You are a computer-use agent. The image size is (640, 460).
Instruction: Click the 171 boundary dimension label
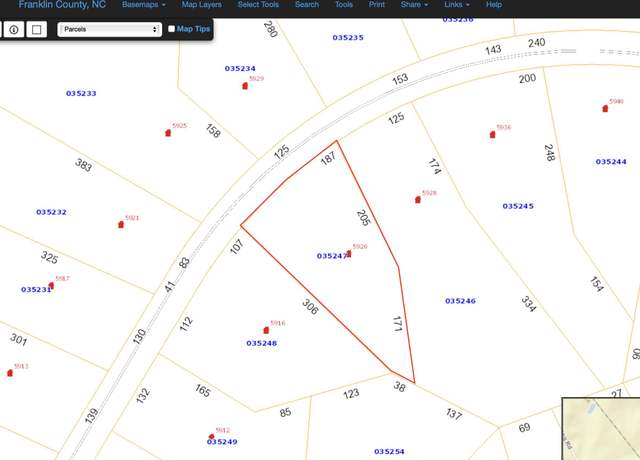point(397,324)
